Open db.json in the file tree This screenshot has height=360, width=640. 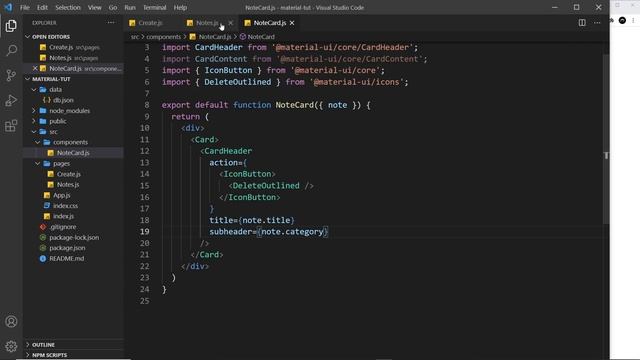point(63,100)
